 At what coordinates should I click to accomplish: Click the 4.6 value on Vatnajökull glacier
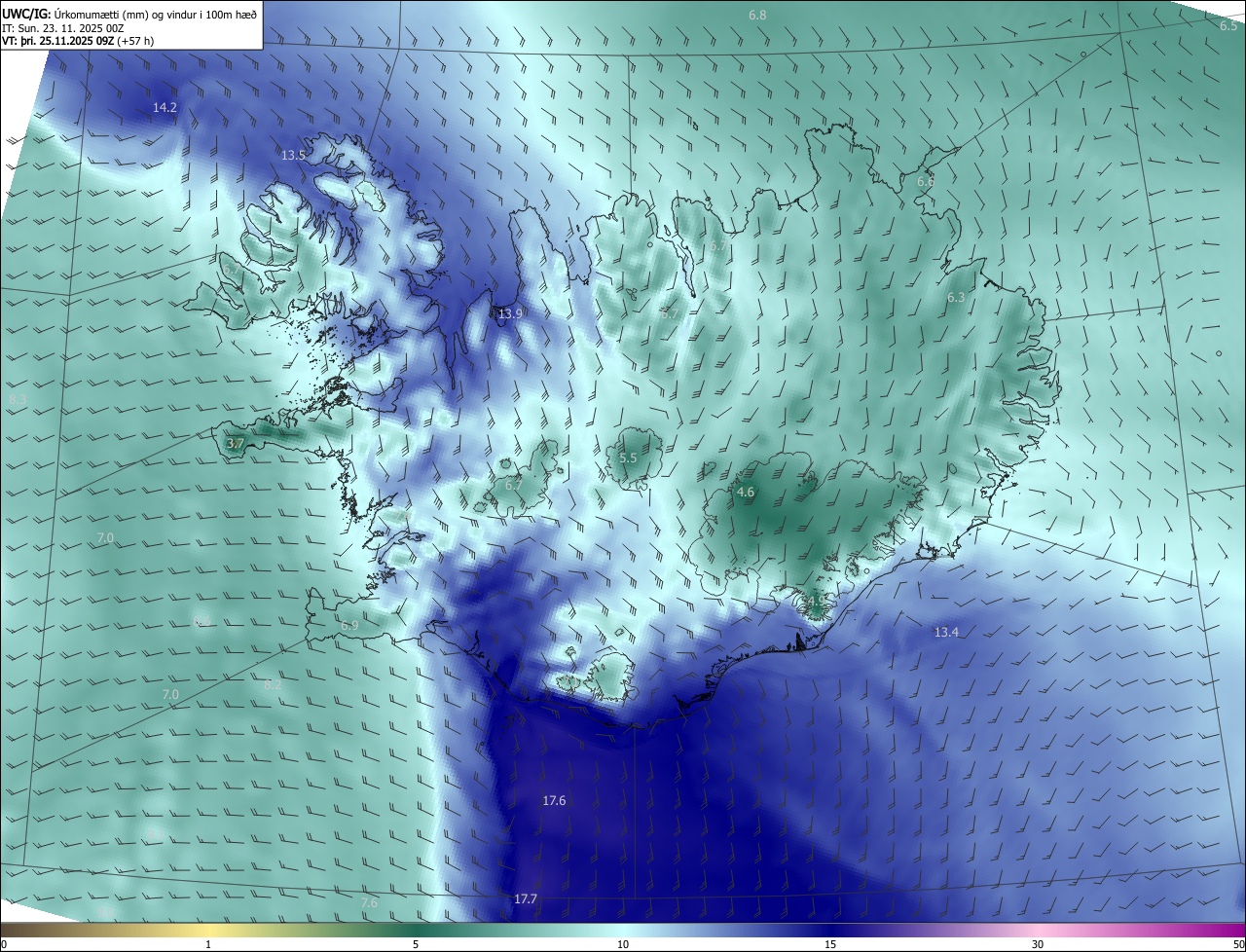[746, 493]
